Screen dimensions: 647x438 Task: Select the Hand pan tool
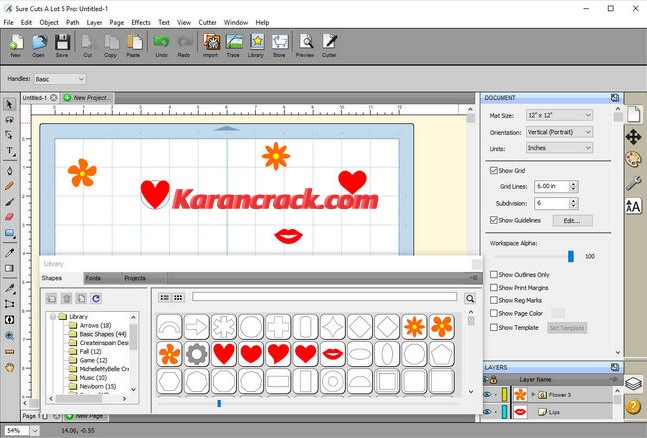click(9, 367)
